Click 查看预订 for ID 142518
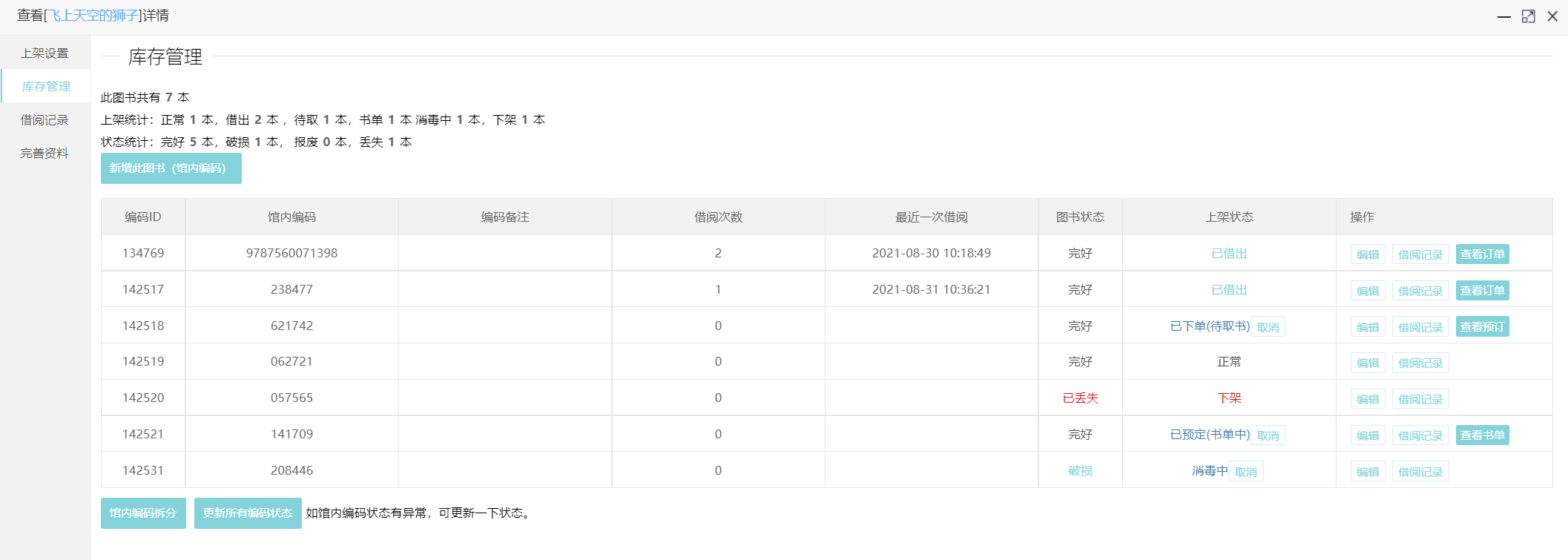 [1483, 327]
